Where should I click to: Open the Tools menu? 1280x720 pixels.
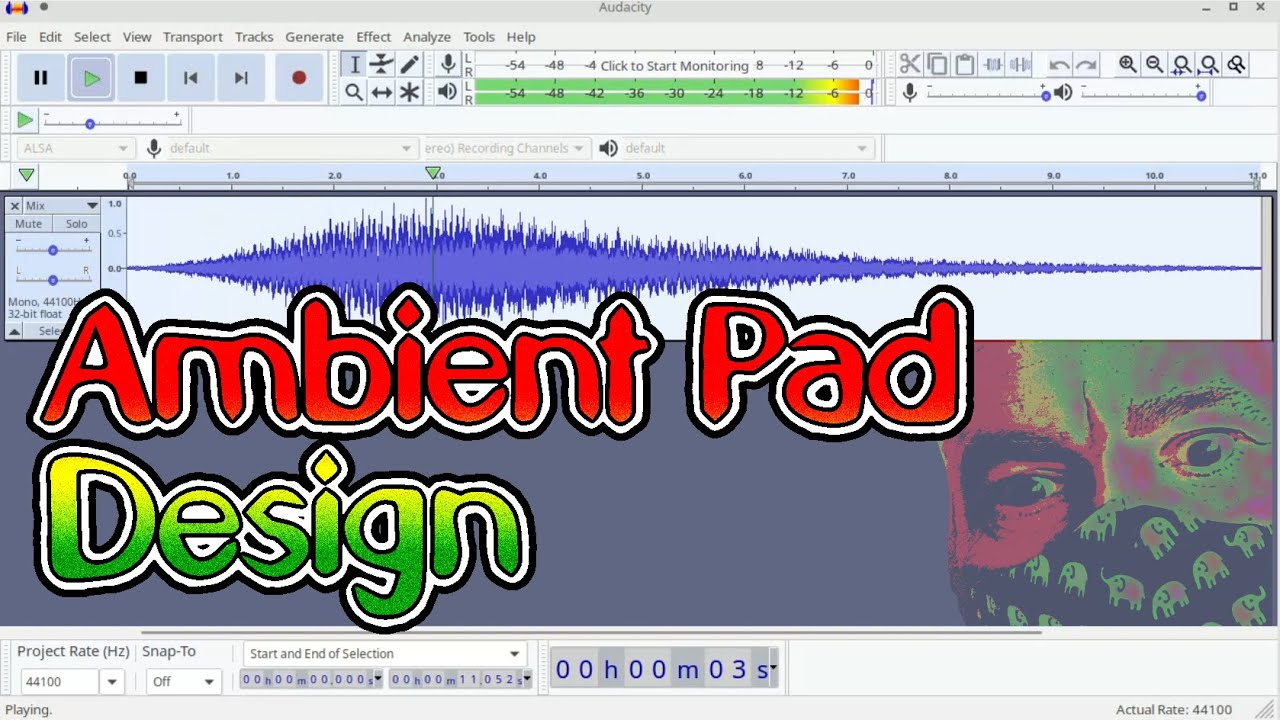[x=479, y=36]
